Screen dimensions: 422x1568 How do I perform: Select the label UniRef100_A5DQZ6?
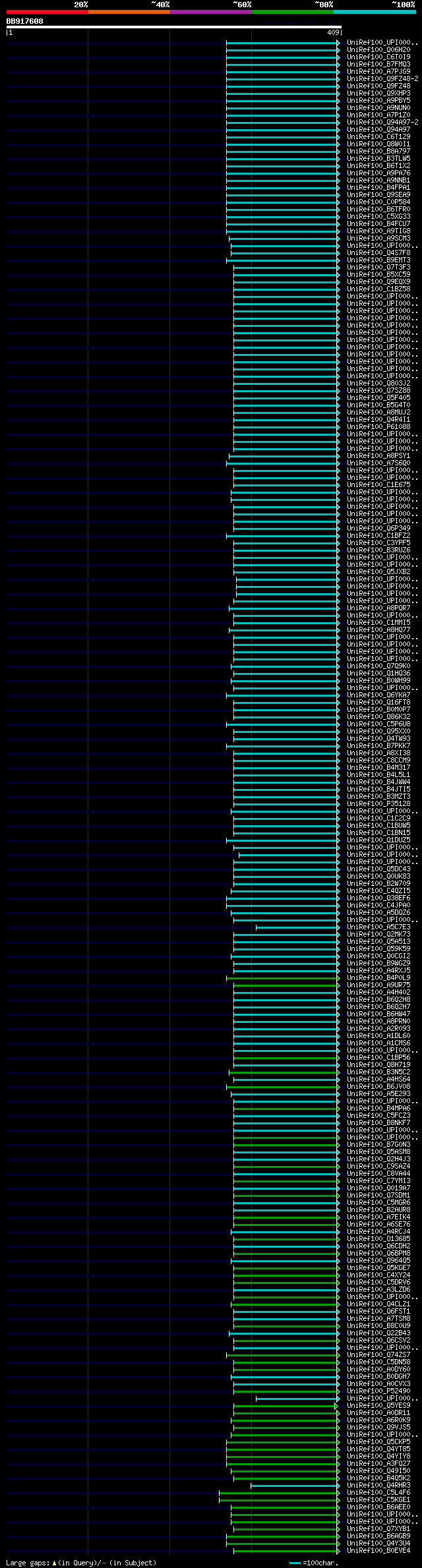tap(378, 913)
